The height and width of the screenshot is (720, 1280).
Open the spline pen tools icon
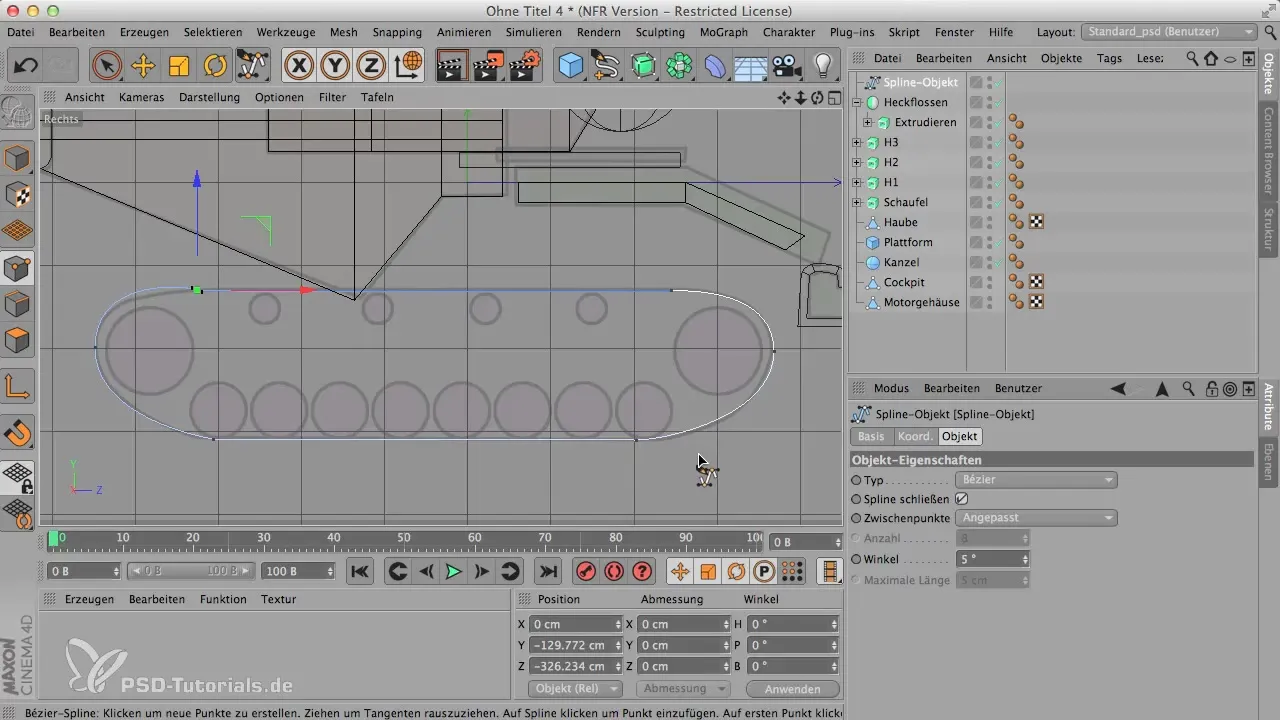click(x=607, y=67)
